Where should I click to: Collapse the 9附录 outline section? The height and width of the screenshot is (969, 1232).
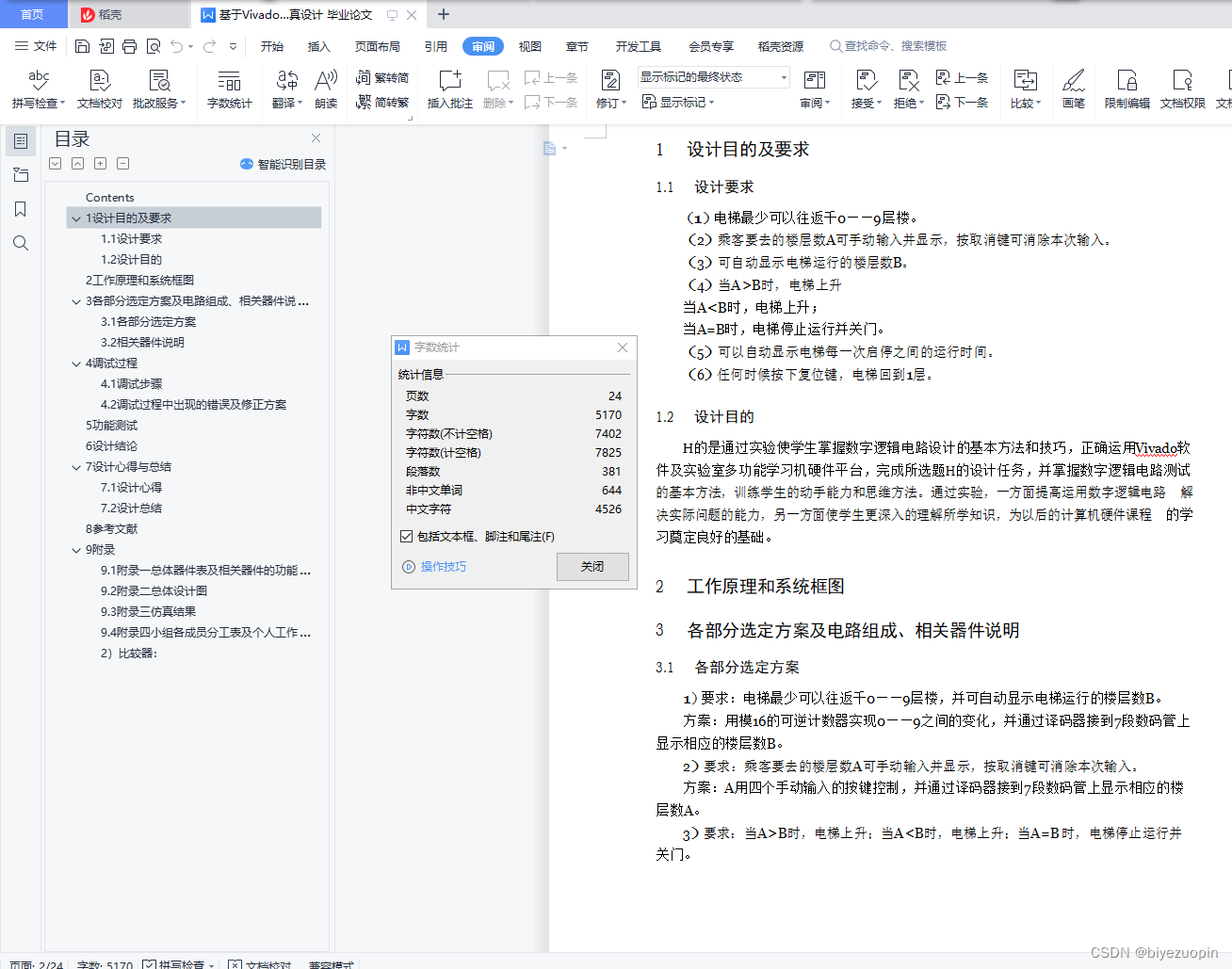coord(74,549)
